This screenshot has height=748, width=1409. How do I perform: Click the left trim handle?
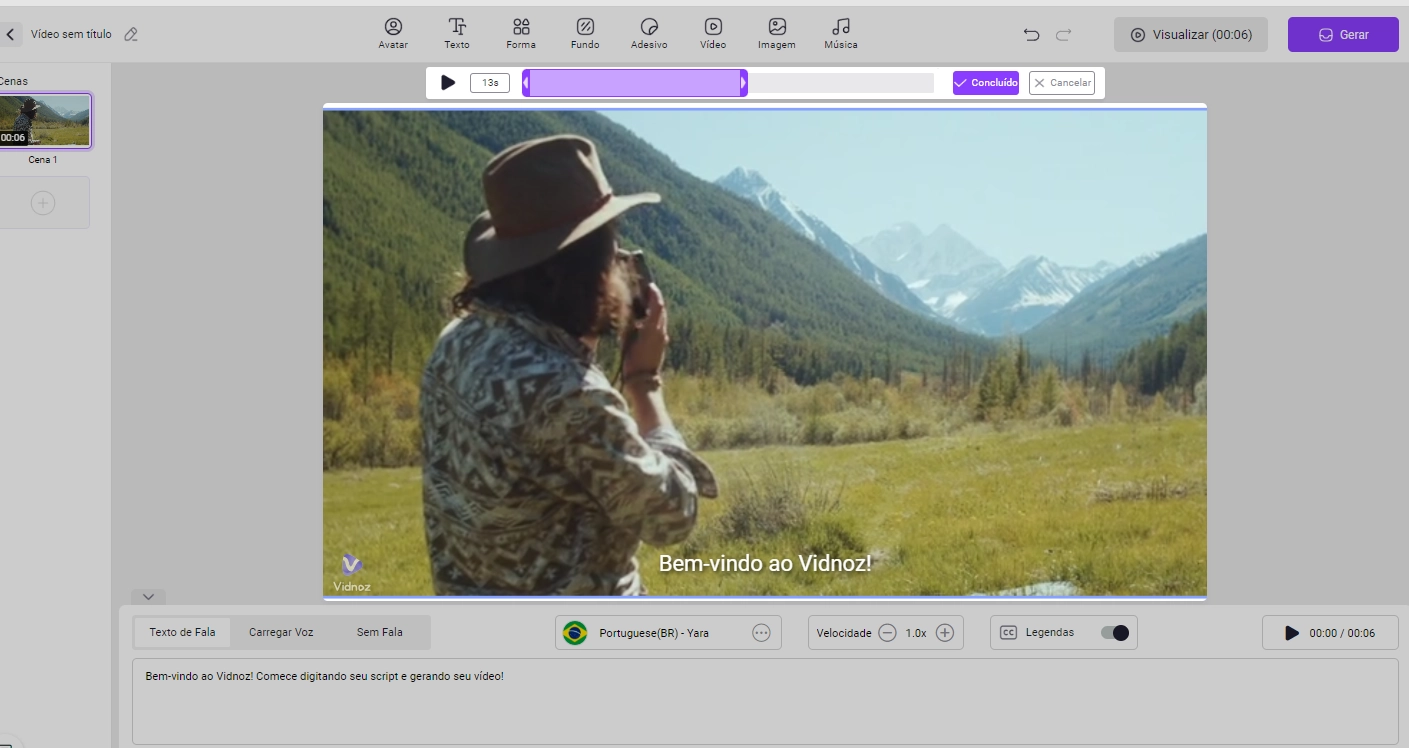tap(526, 83)
